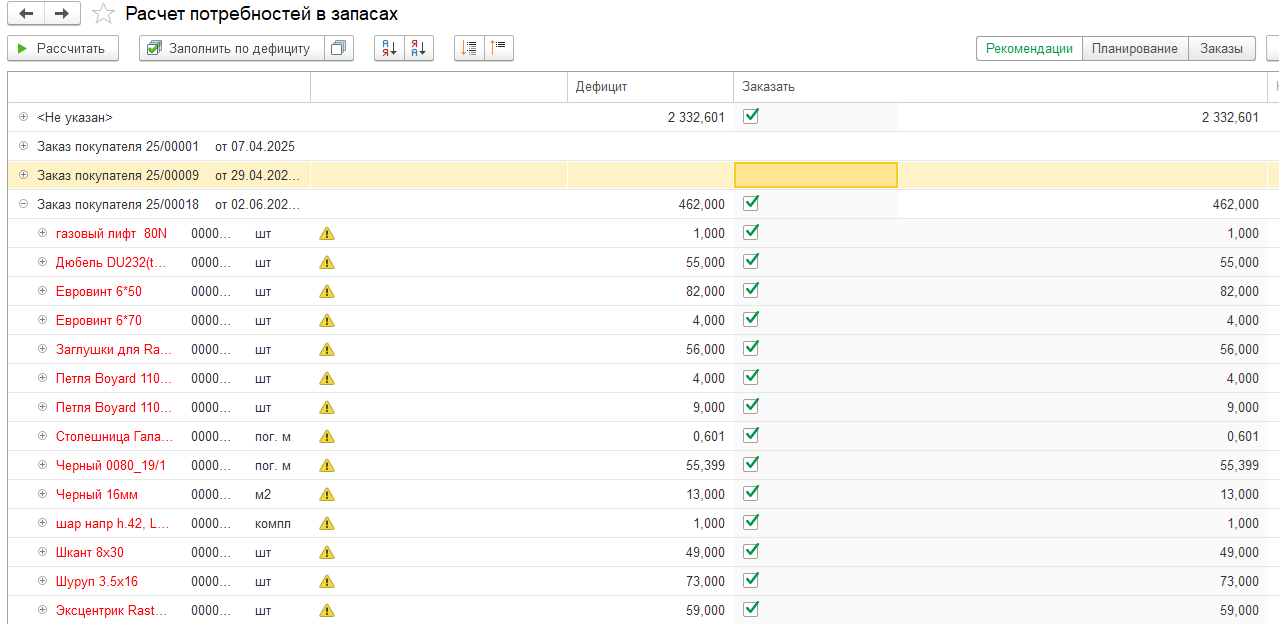Toggle Заказать checkbox for Шкант 8х30
This screenshot has width=1279, height=639.
tap(751, 551)
